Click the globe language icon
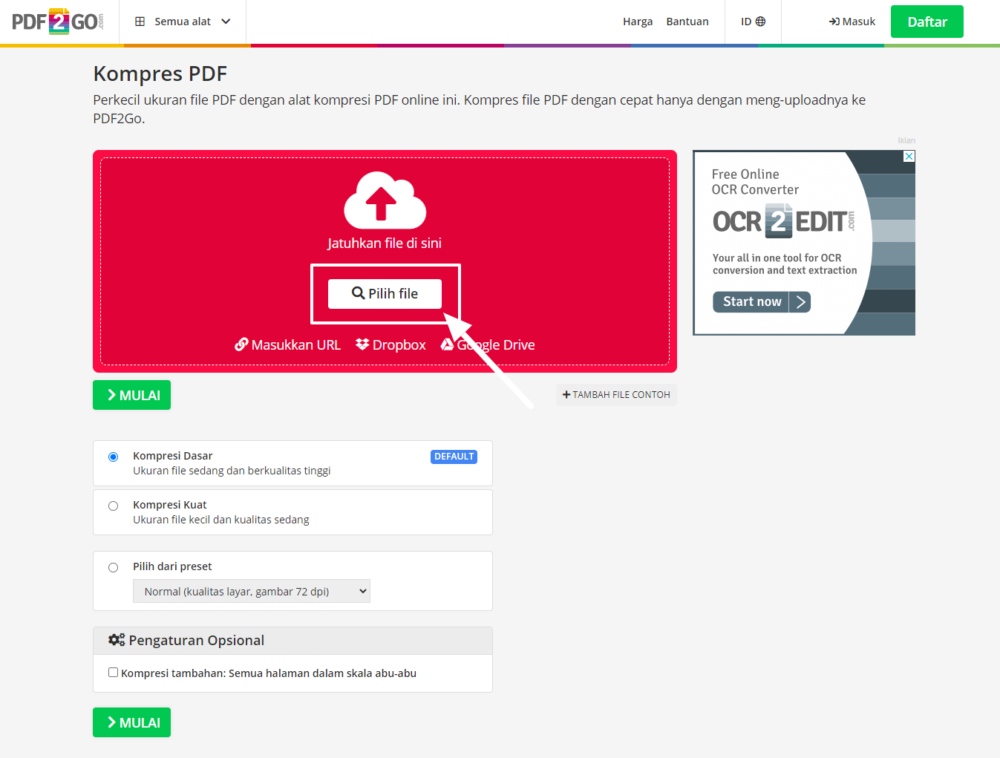 [761, 21]
